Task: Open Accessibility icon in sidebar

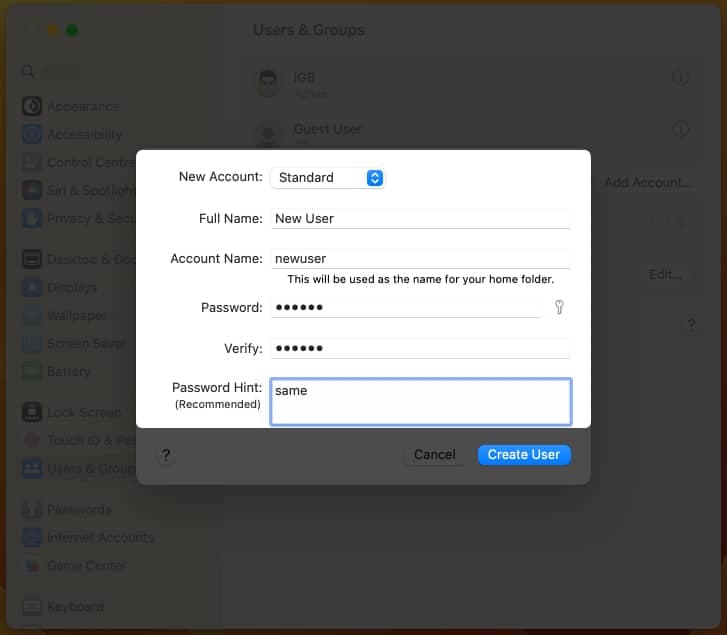Action: click(x=32, y=134)
